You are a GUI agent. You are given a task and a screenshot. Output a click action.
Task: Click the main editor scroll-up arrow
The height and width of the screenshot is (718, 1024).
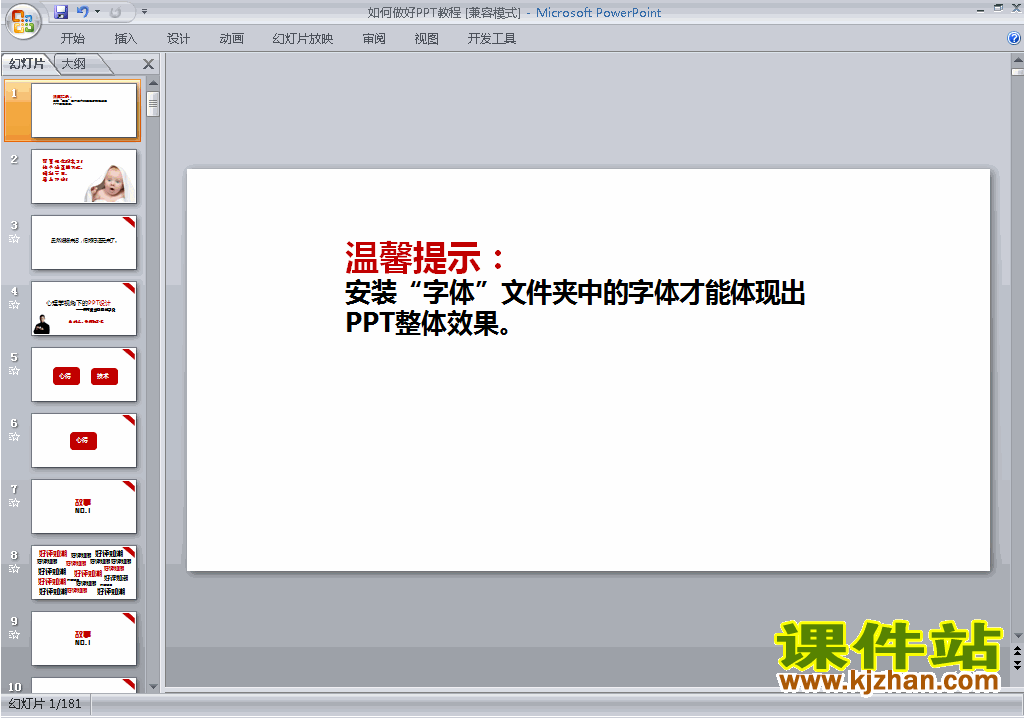coord(1017,59)
